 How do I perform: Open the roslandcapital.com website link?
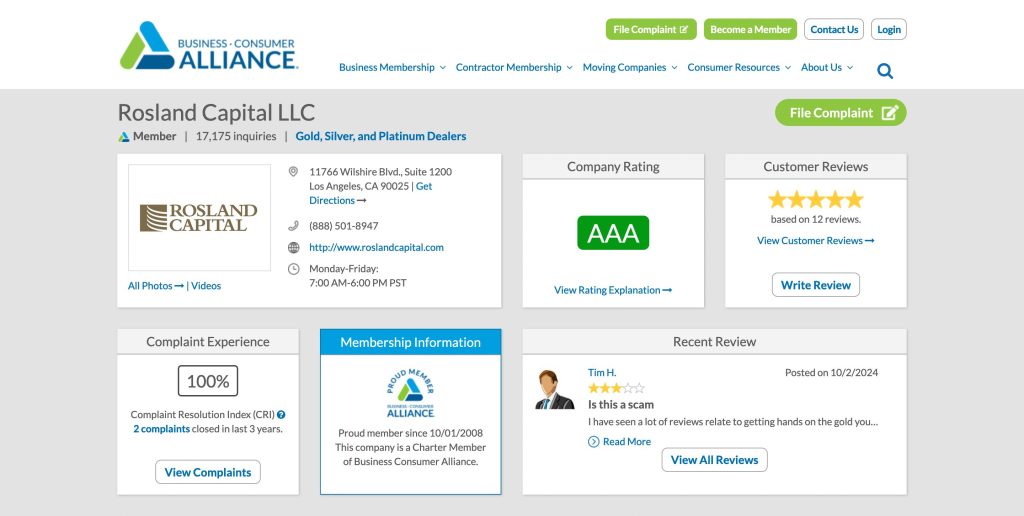376,247
